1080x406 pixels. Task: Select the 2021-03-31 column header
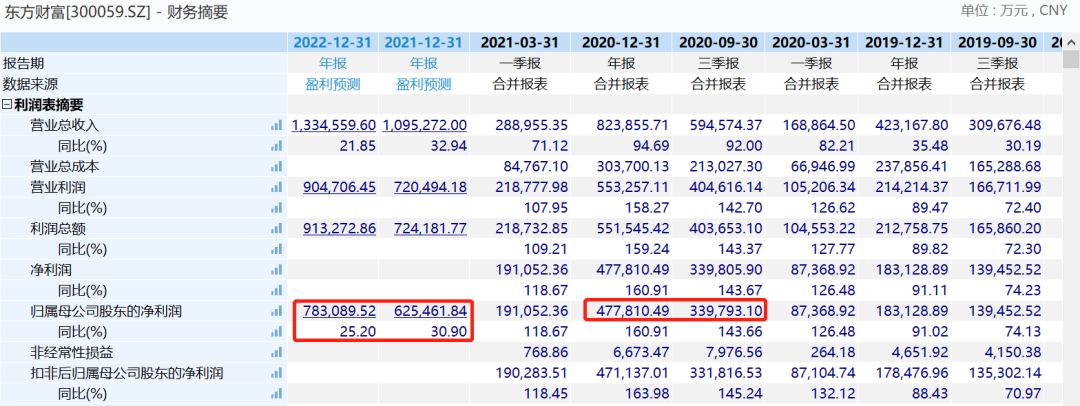(520, 43)
